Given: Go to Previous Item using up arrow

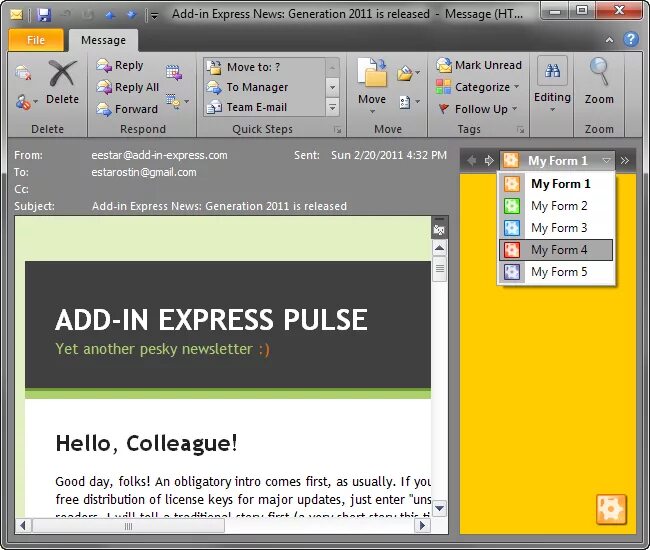Looking at the screenshot, I should click(x=110, y=15).
